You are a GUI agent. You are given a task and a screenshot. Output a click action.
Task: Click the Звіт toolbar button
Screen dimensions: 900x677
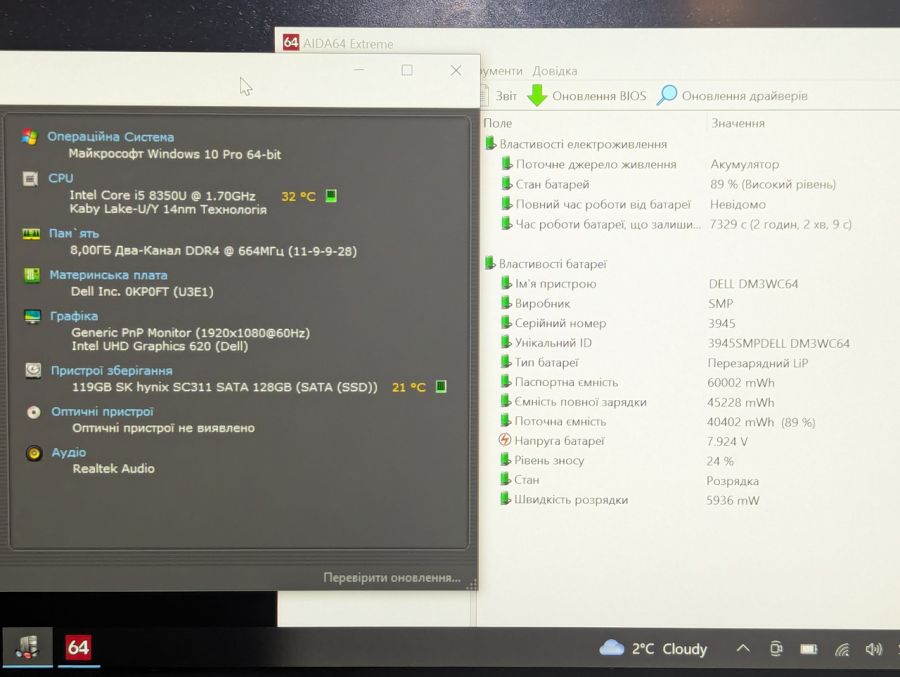pos(499,96)
